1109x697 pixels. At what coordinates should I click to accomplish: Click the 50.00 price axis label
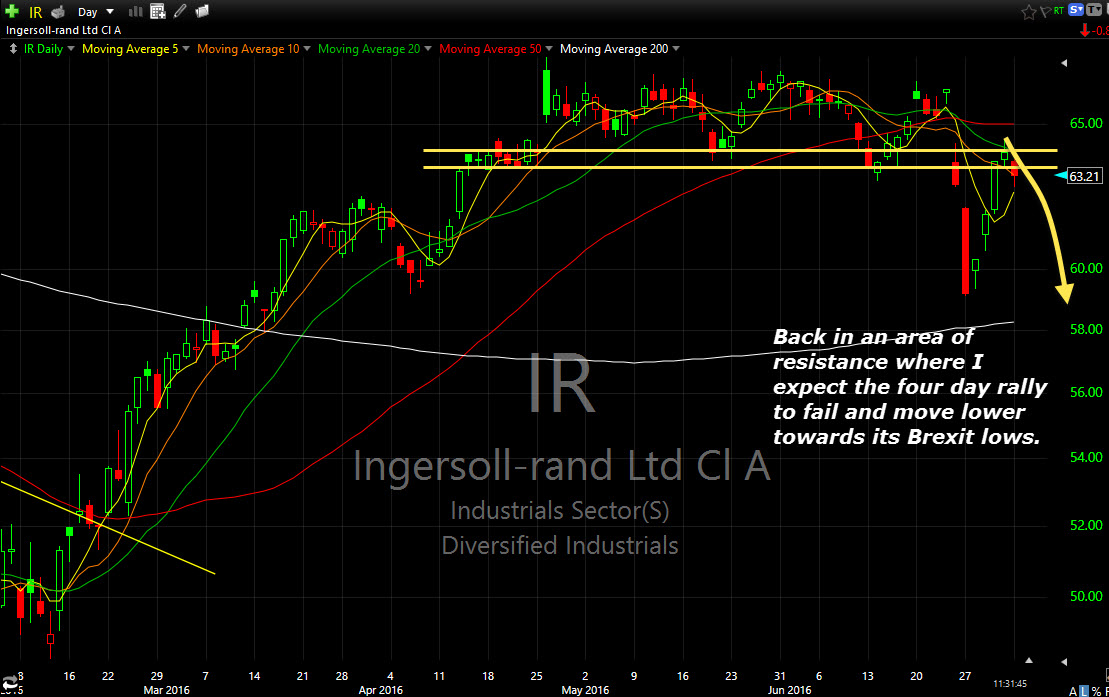[x=1086, y=597]
